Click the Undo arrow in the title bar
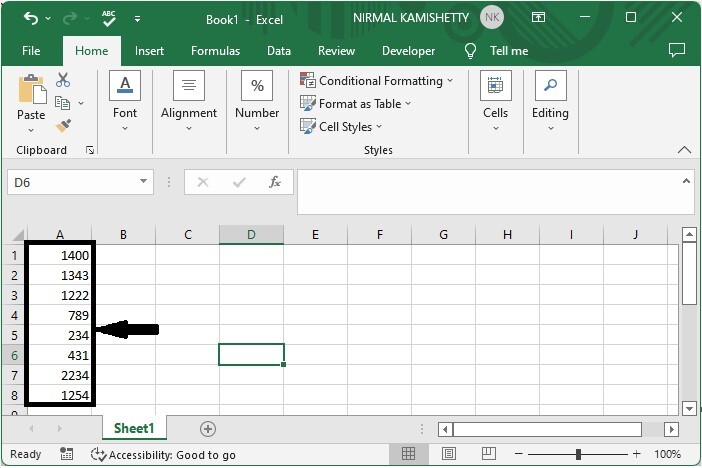 pyautogui.click(x=31, y=18)
